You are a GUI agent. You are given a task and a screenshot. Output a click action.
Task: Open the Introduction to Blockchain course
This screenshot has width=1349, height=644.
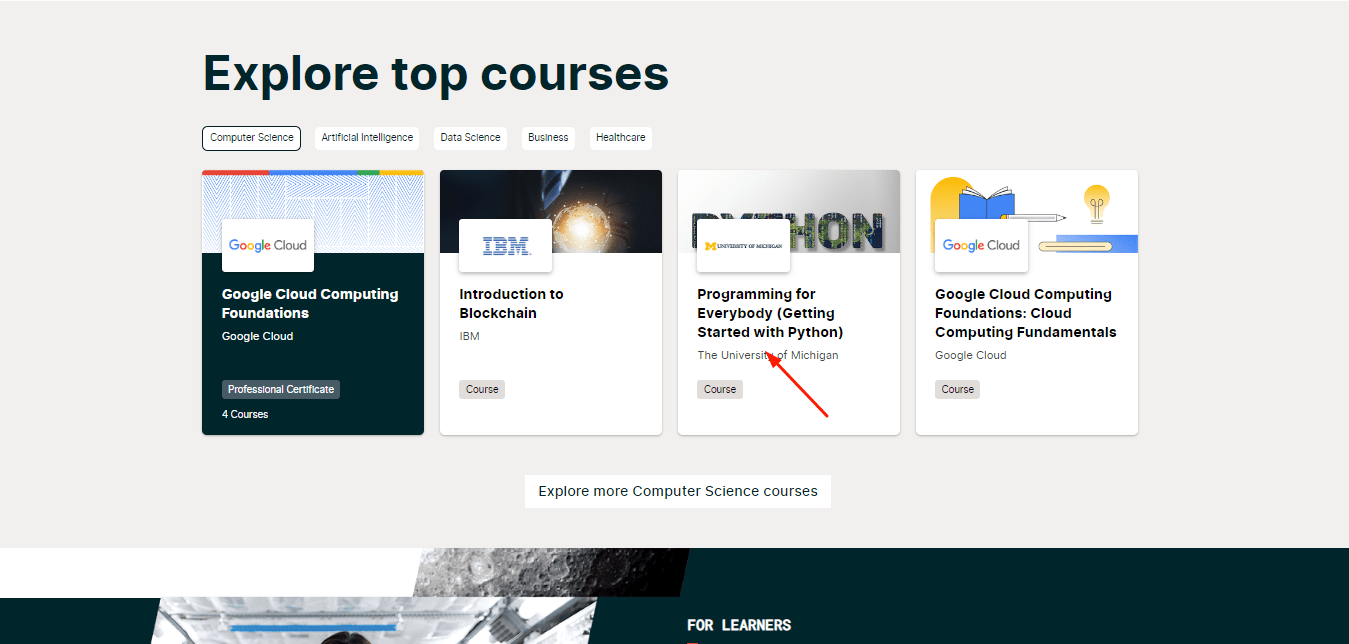pos(511,303)
